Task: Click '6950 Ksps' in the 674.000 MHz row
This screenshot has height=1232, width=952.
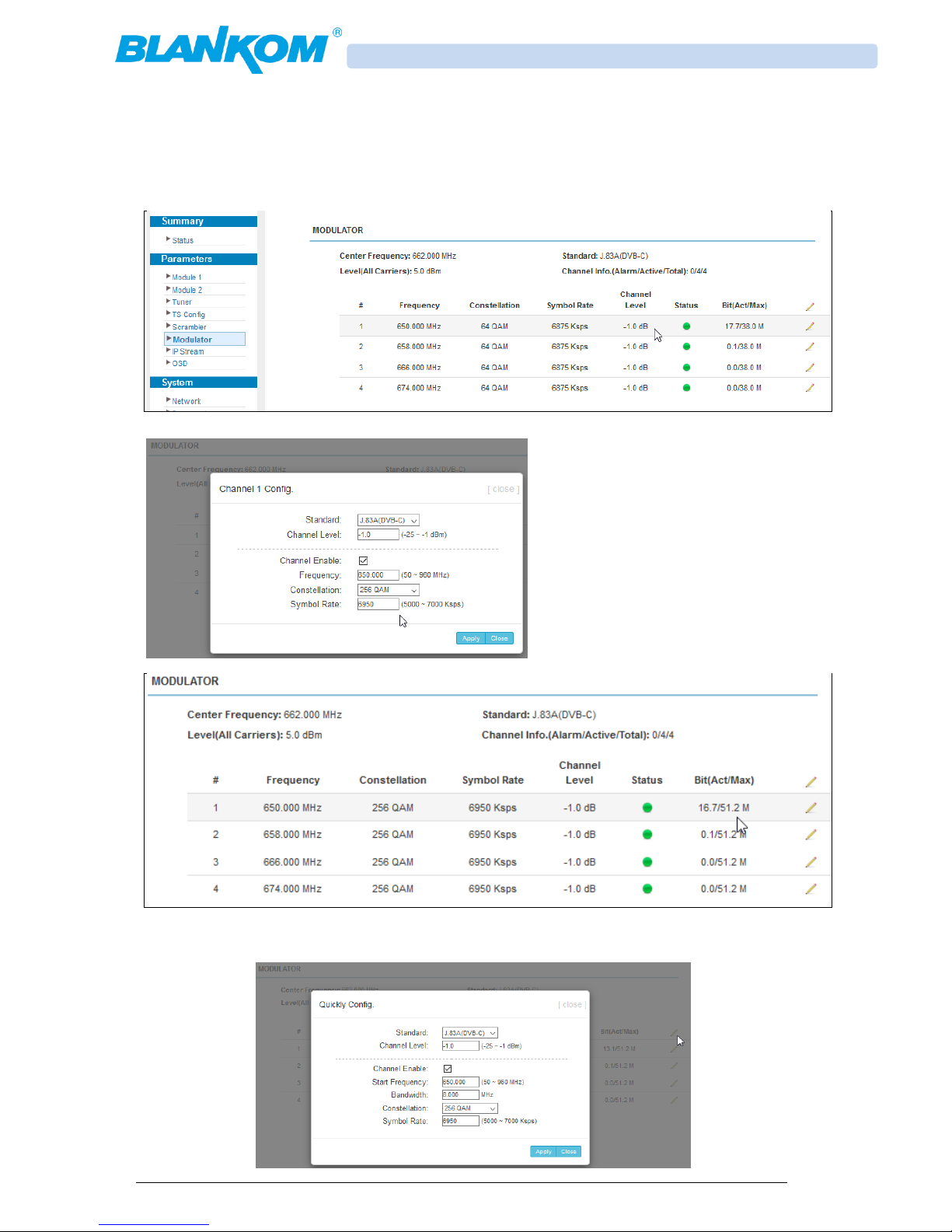Action: 493,889
